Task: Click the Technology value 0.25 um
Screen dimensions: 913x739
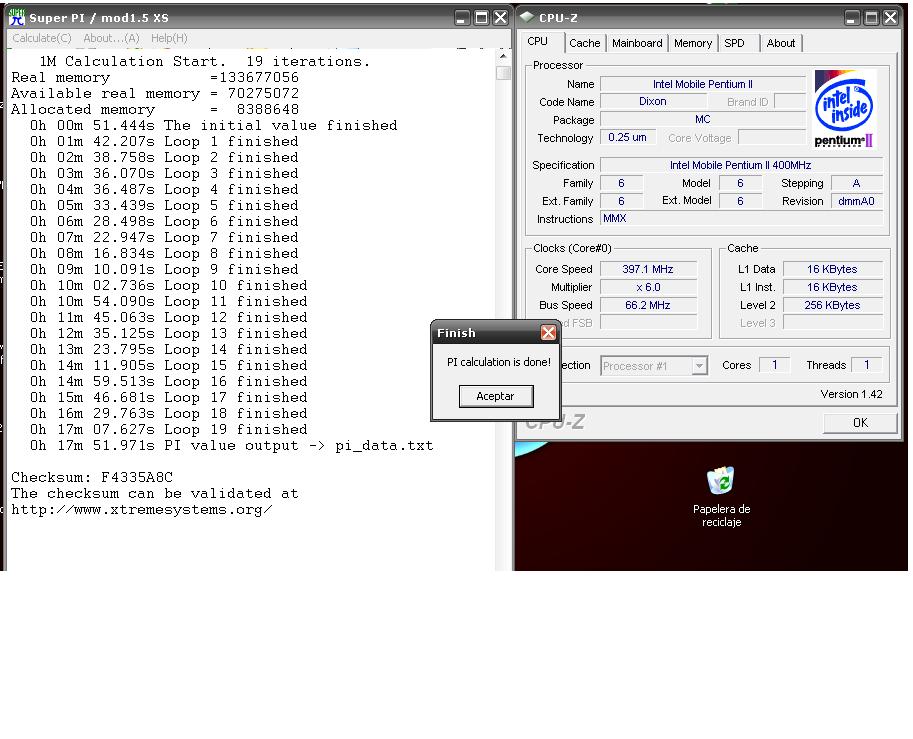Action: click(628, 137)
